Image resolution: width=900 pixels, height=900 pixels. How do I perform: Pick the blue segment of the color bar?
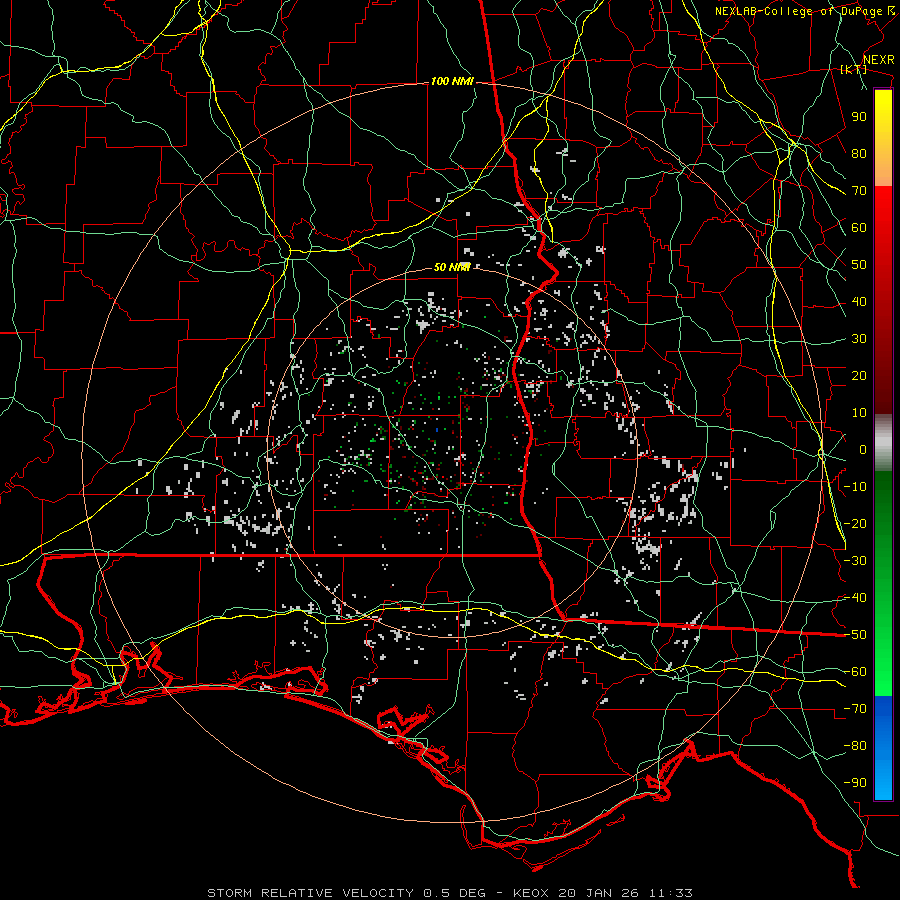[883, 748]
